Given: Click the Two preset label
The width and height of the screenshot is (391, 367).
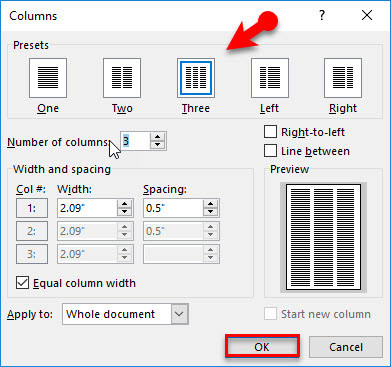Looking at the screenshot, I should point(122,108).
